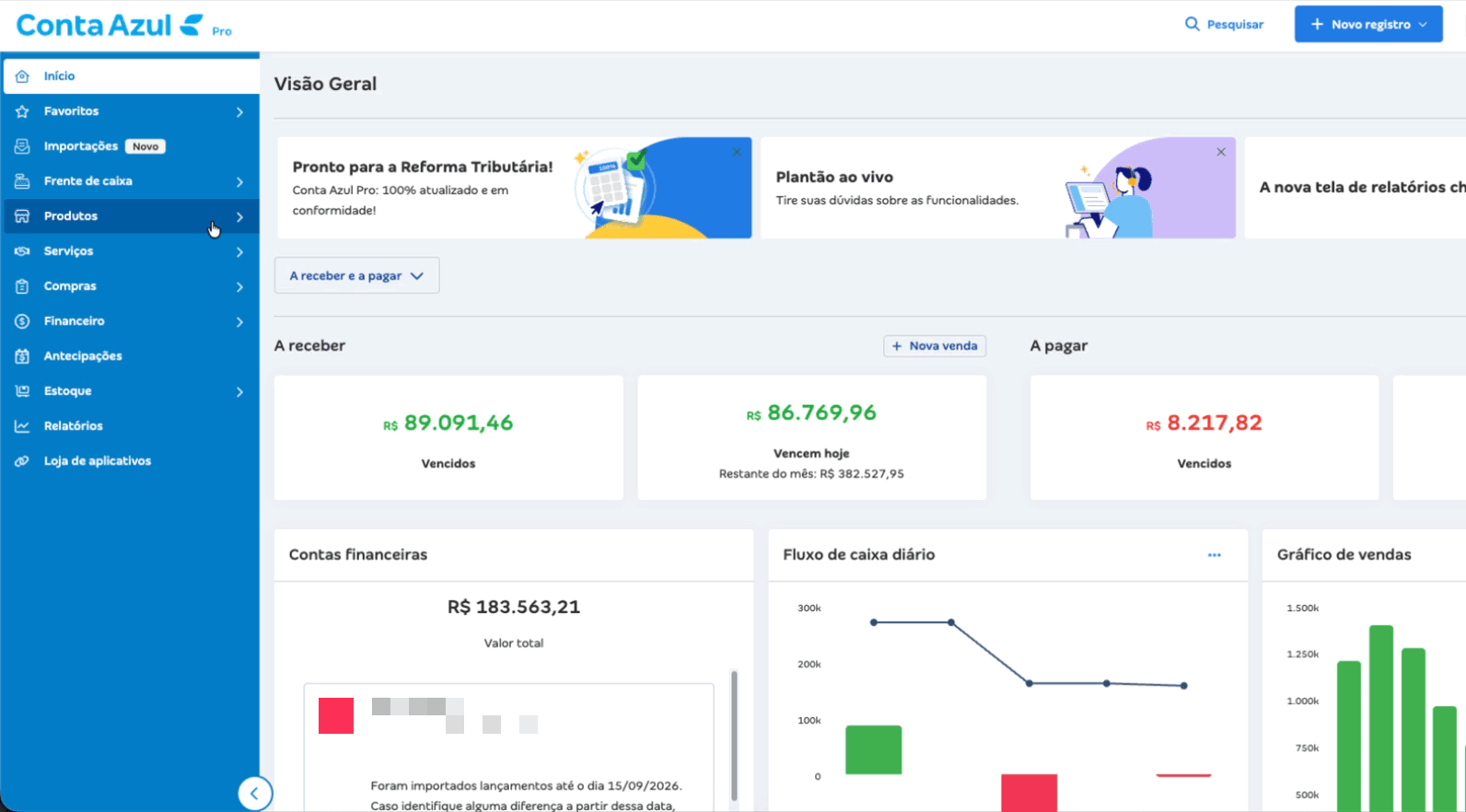Screen dimensions: 1466x812
Task: Click the Contas financeiras list scrollbar
Action: [734, 736]
